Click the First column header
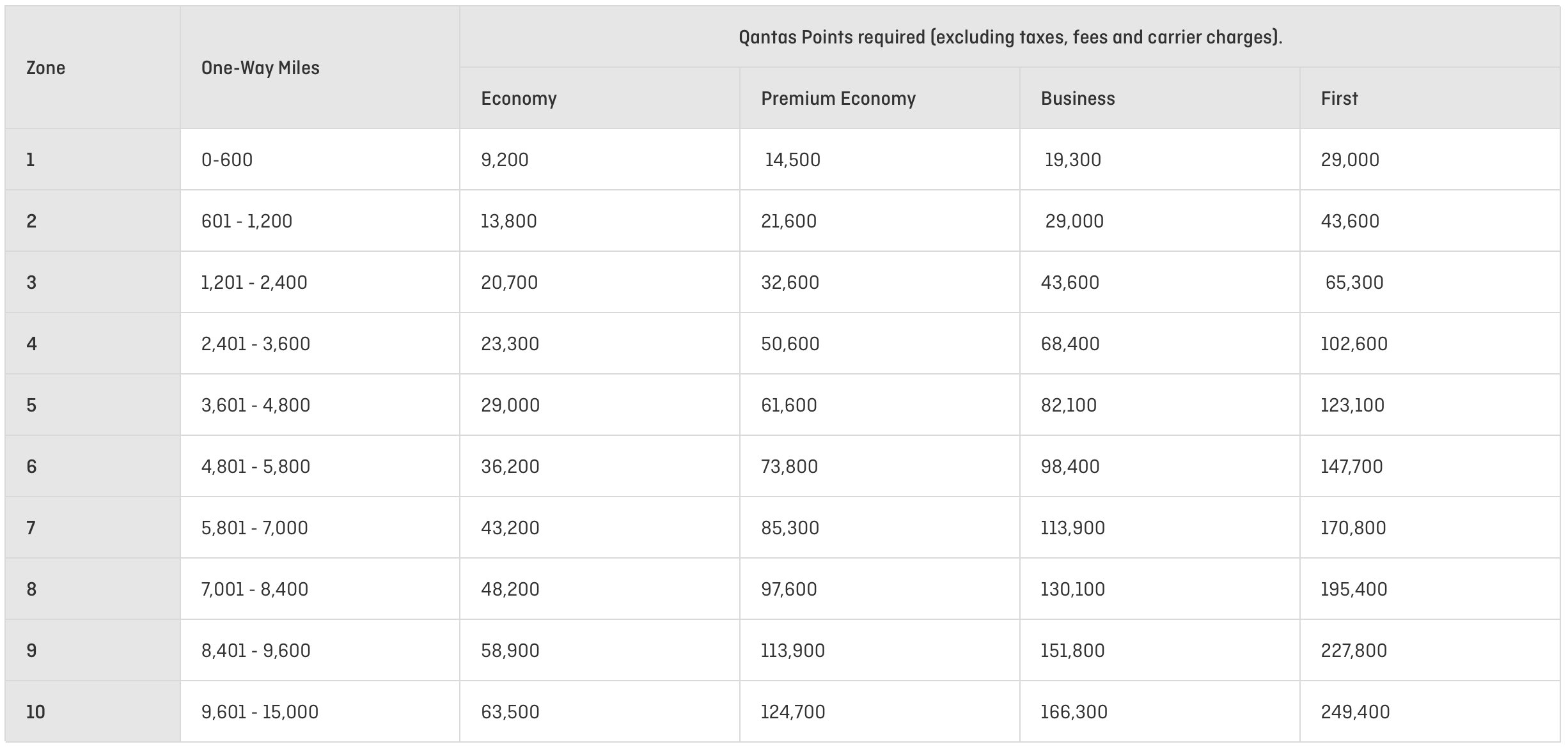Screen dimensions: 1568x749 tap(1430, 98)
